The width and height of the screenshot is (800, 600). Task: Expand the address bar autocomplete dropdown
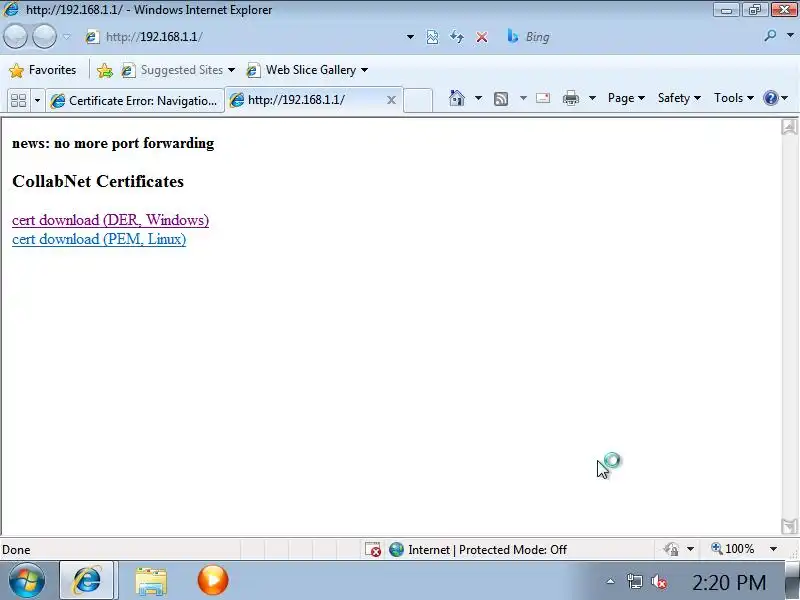(x=410, y=37)
